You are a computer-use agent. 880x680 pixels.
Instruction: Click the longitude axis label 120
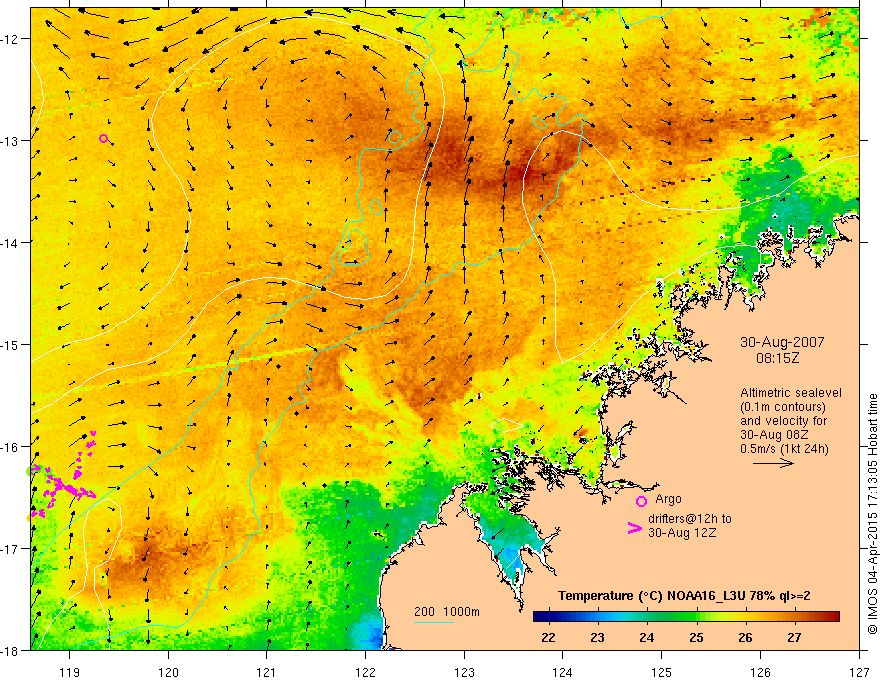[168, 672]
